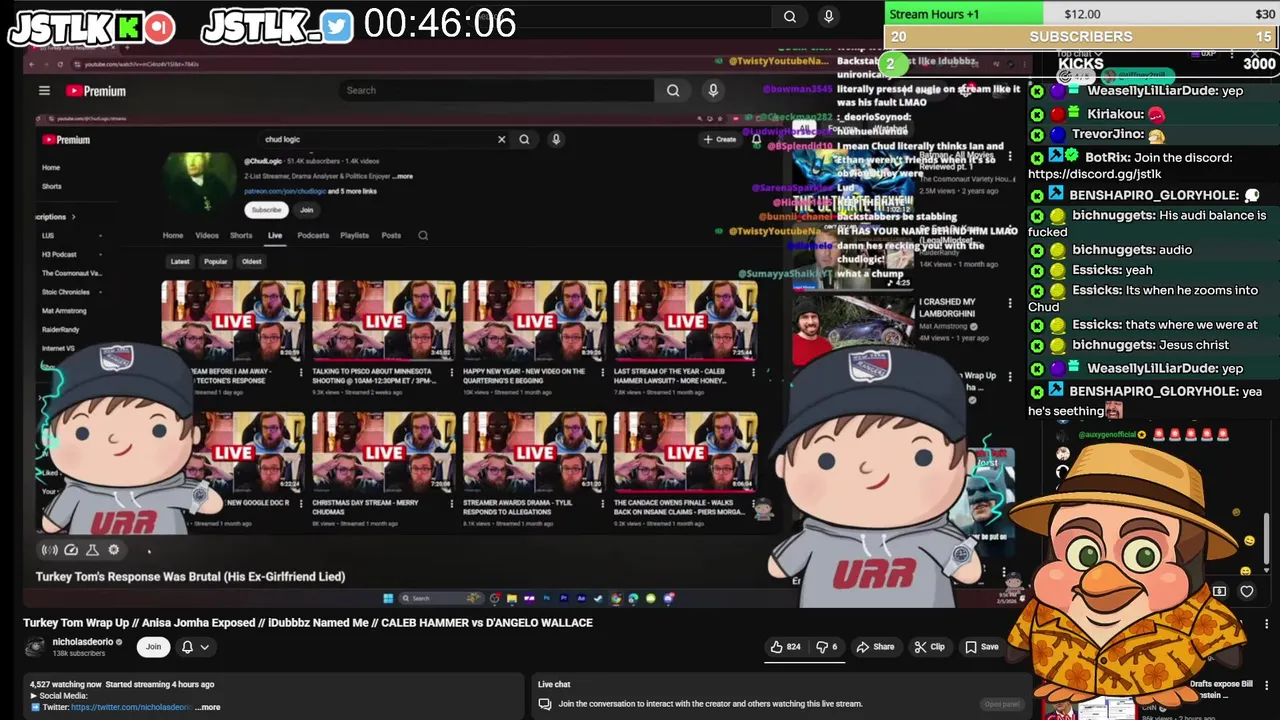Image resolution: width=1280 pixels, height=720 pixels.
Task: Like the video (824)
Action: [x=785, y=647]
